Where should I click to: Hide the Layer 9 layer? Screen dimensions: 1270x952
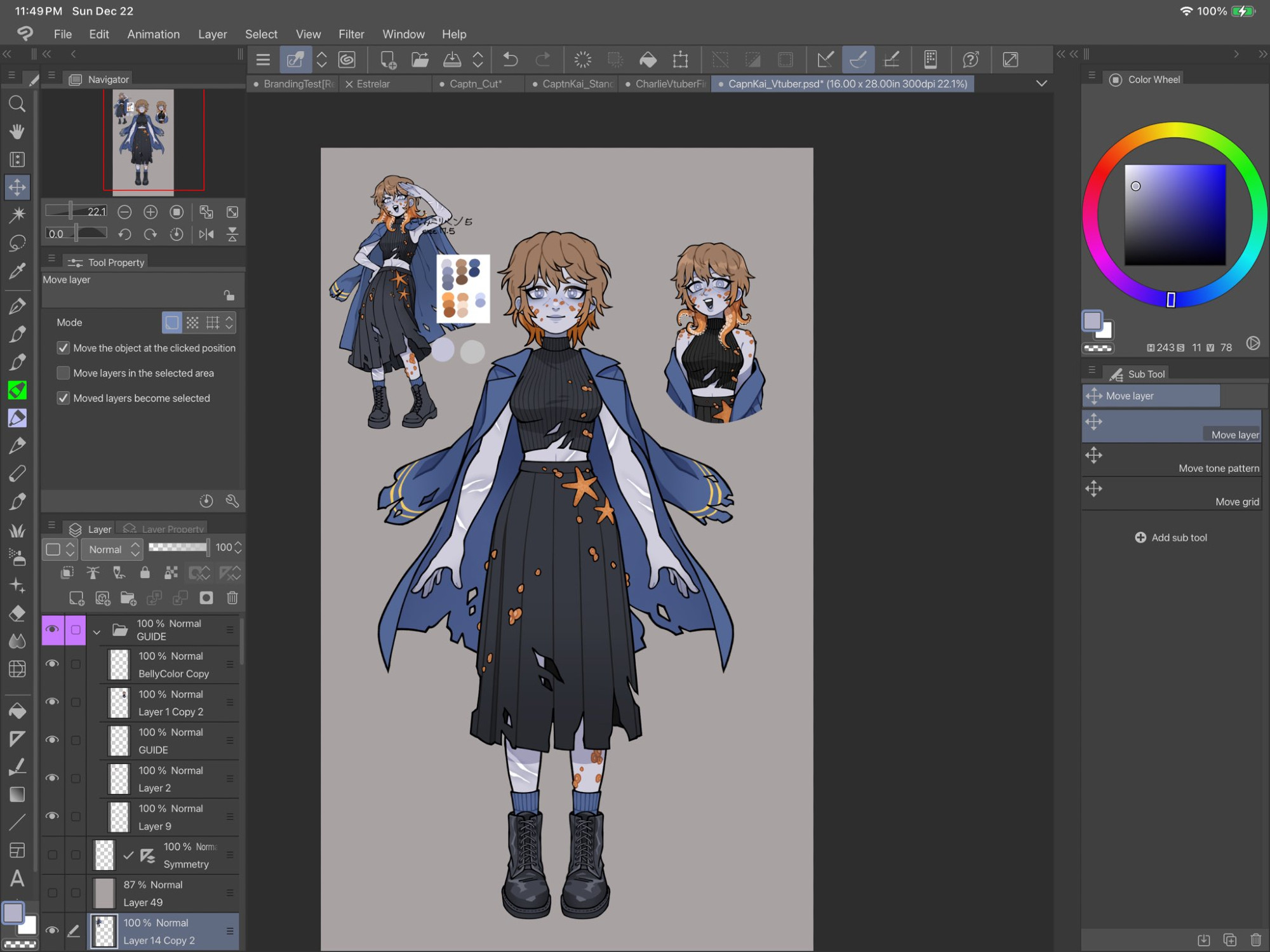coord(52,816)
